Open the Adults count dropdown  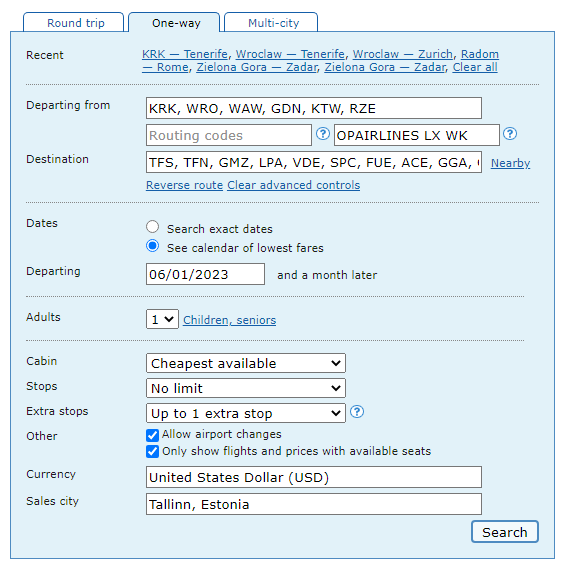coord(162,319)
